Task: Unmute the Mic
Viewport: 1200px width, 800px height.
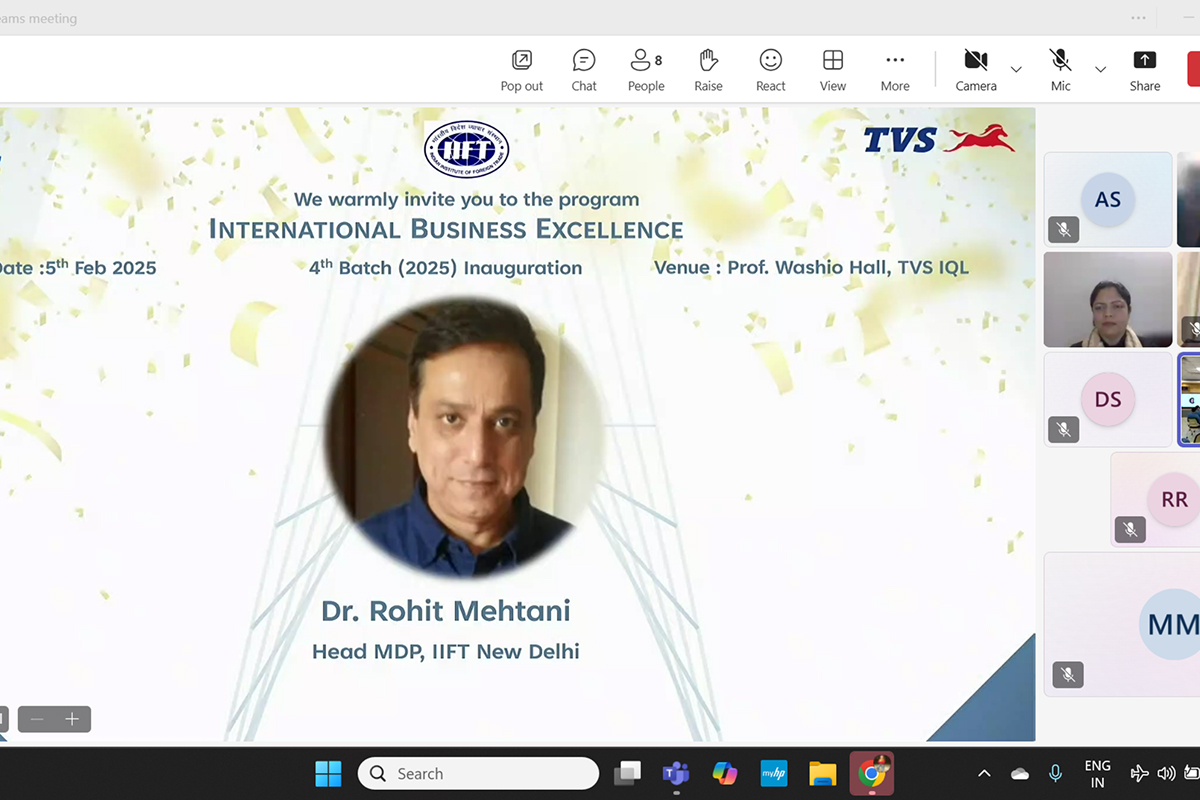Action: [1061, 70]
